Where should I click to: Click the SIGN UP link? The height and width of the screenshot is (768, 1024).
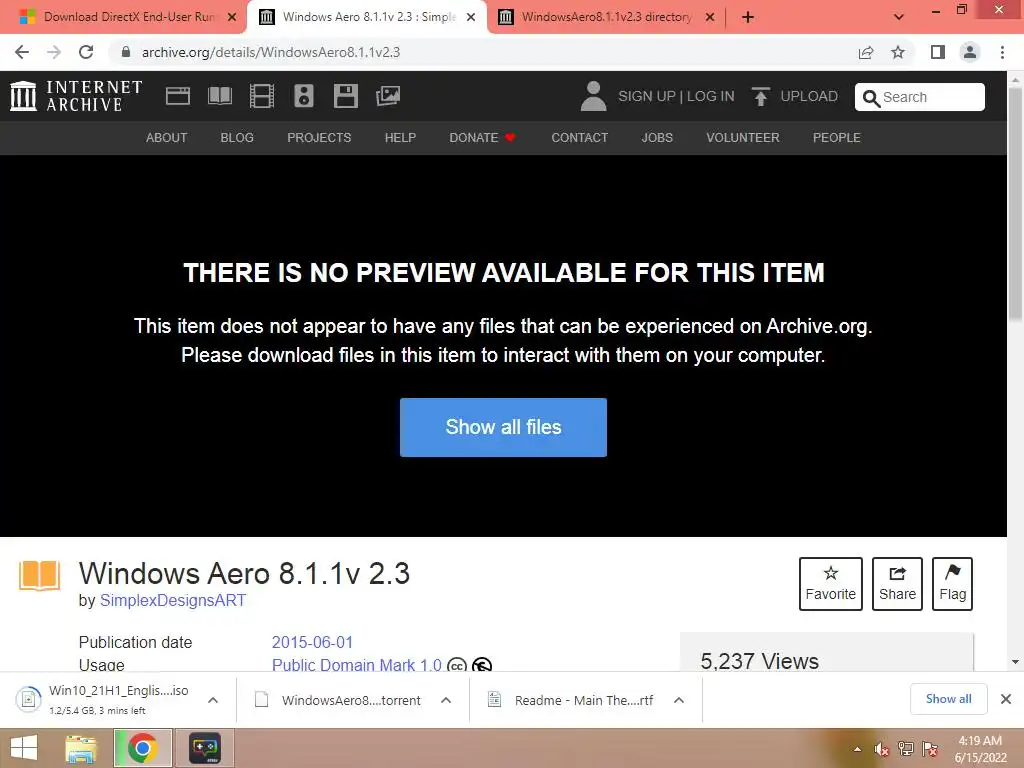point(647,96)
